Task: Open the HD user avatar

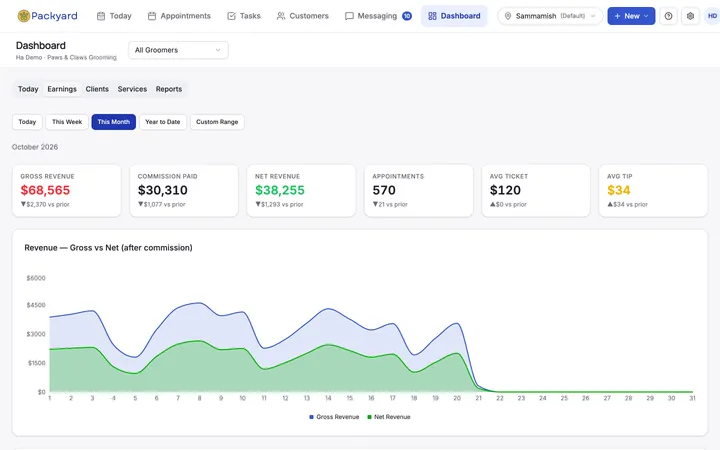Action: (712, 16)
